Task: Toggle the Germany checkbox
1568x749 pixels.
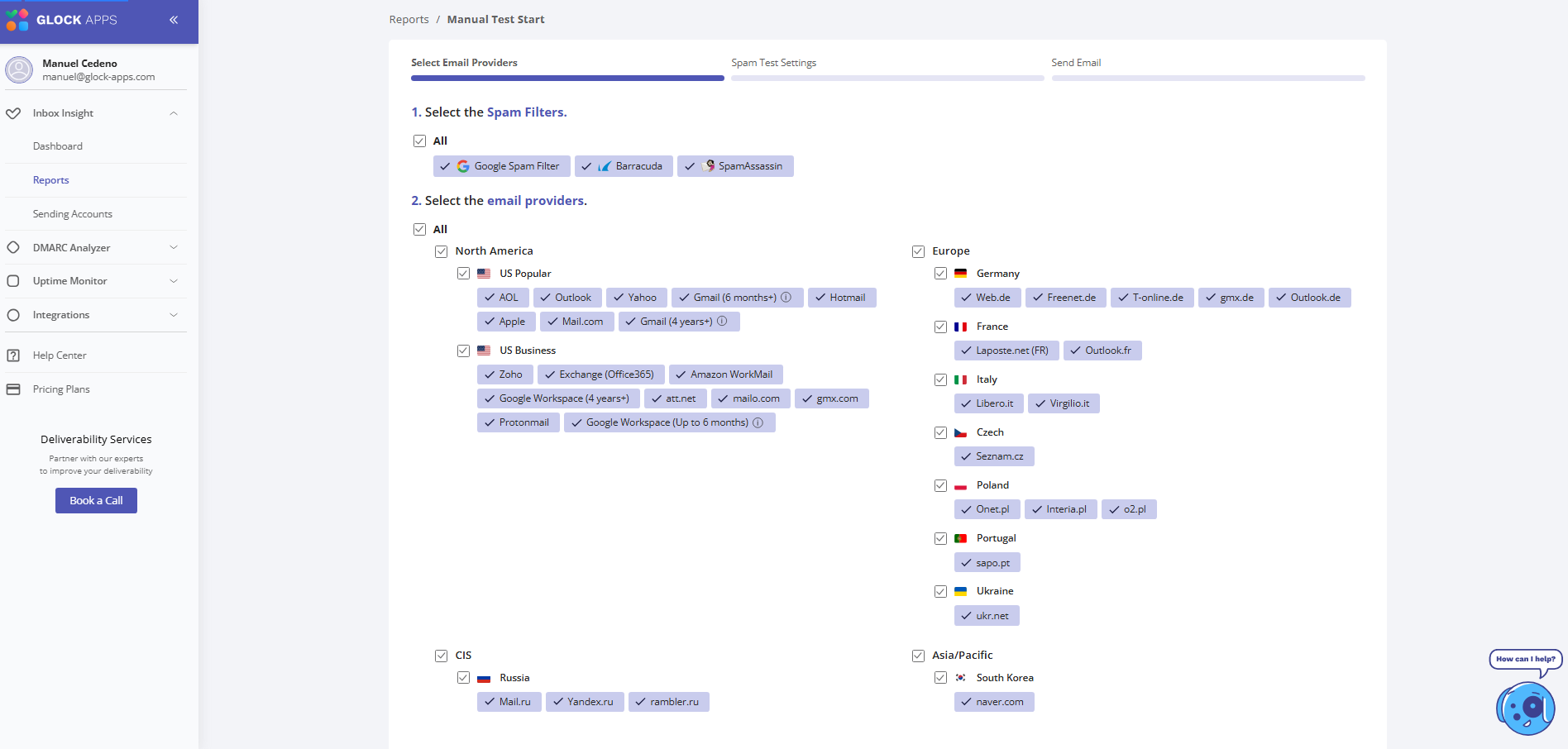Action: (x=940, y=274)
